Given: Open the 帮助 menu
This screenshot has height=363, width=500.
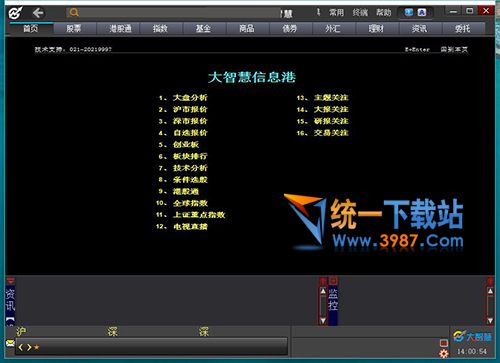Looking at the screenshot, I should tap(384, 13).
